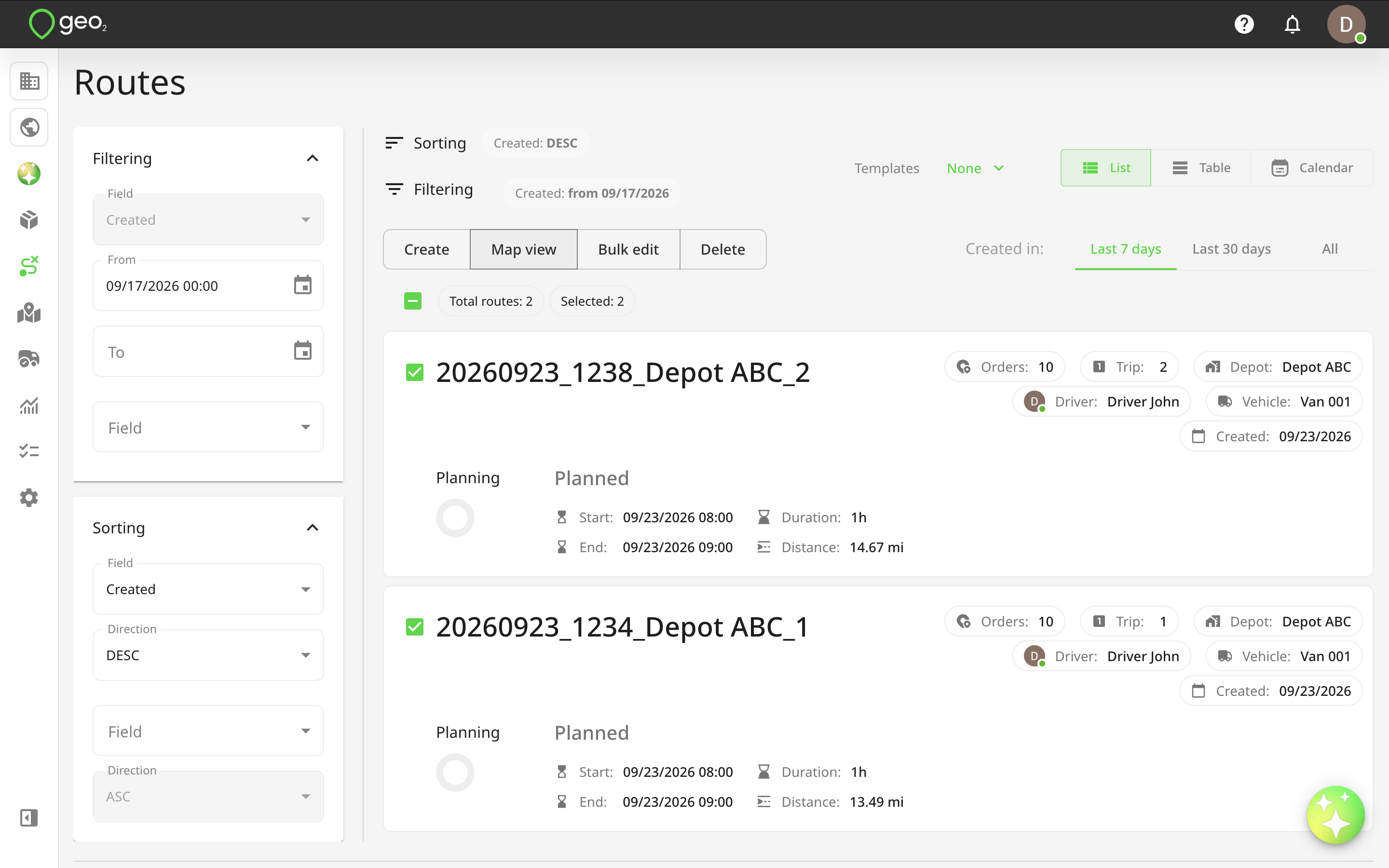Viewport: 1389px width, 868px height.
Task: Uncheck route 20260923_1234_Depot ABC_1
Action: [x=414, y=627]
